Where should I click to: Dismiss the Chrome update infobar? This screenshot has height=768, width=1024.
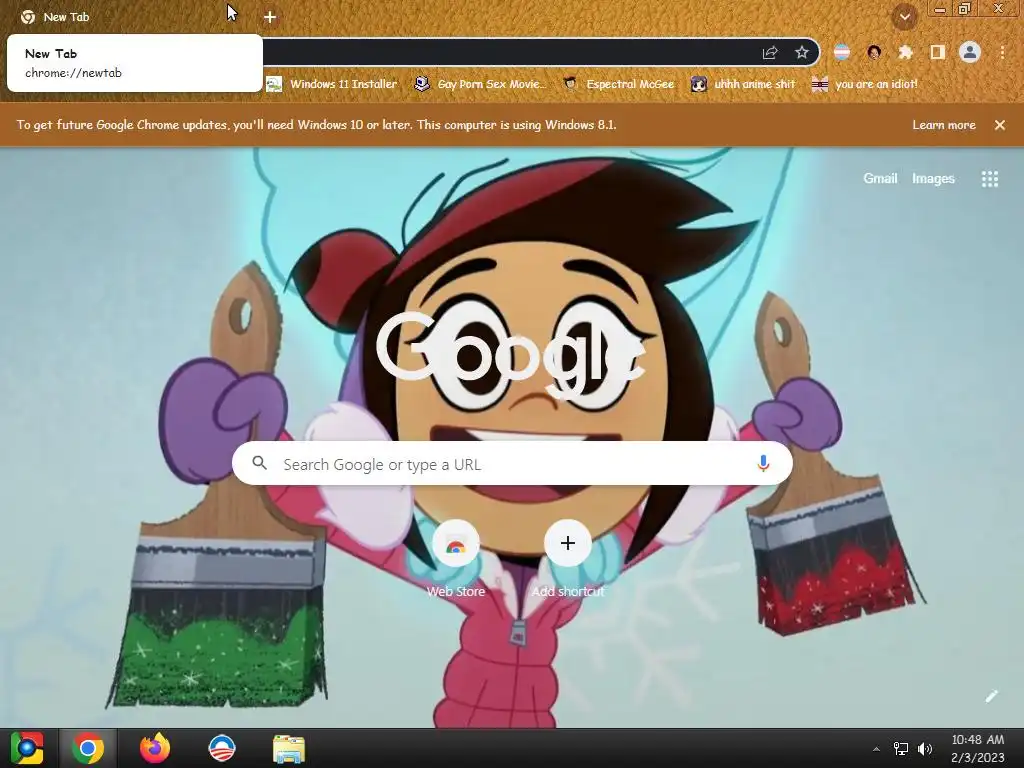click(x=1000, y=125)
